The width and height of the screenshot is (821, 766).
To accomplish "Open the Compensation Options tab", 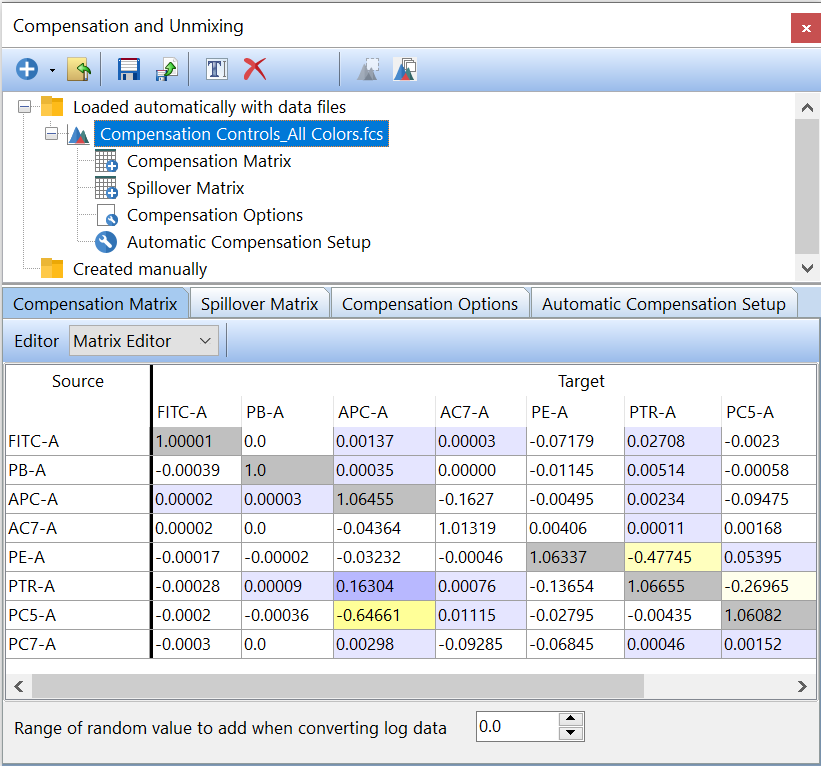I will pyautogui.click(x=430, y=304).
